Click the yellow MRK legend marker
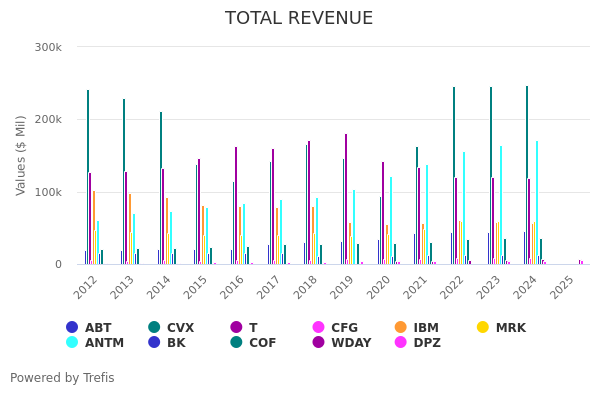The height and width of the screenshot is (400, 600). pyautogui.click(x=483, y=327)
